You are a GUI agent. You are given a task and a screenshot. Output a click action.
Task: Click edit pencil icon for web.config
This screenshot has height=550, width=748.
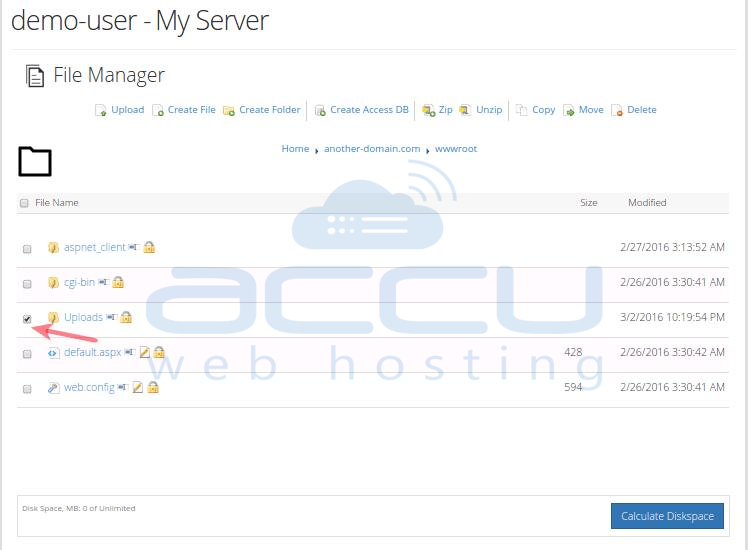(137, 387)
